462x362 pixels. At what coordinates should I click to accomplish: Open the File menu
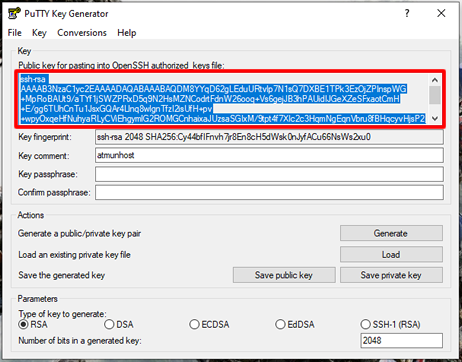pos(15,33)
